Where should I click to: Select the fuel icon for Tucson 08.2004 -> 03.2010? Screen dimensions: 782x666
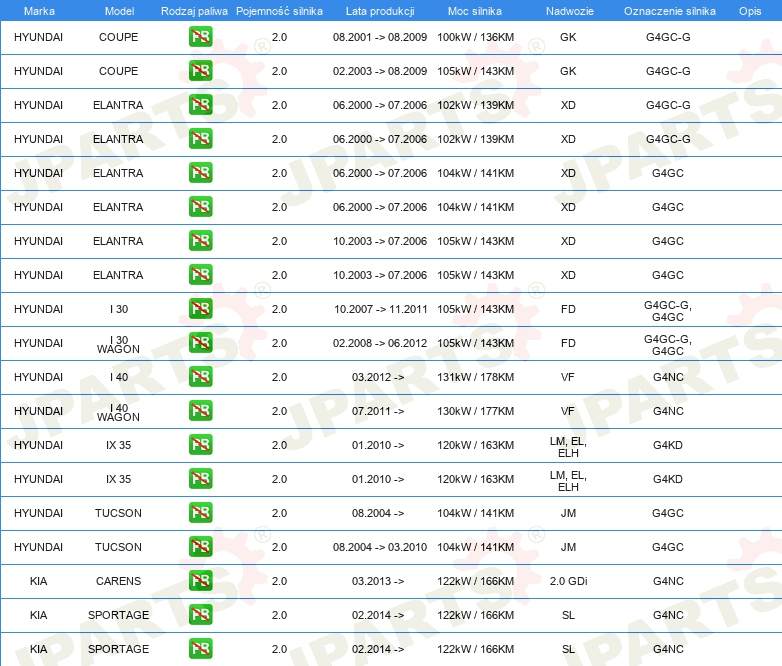pos(200,547)
